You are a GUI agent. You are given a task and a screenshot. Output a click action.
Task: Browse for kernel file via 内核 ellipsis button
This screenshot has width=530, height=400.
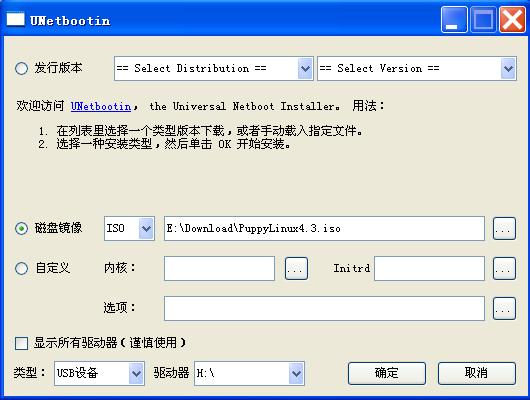pyautogui.click(x=296, y=268)
